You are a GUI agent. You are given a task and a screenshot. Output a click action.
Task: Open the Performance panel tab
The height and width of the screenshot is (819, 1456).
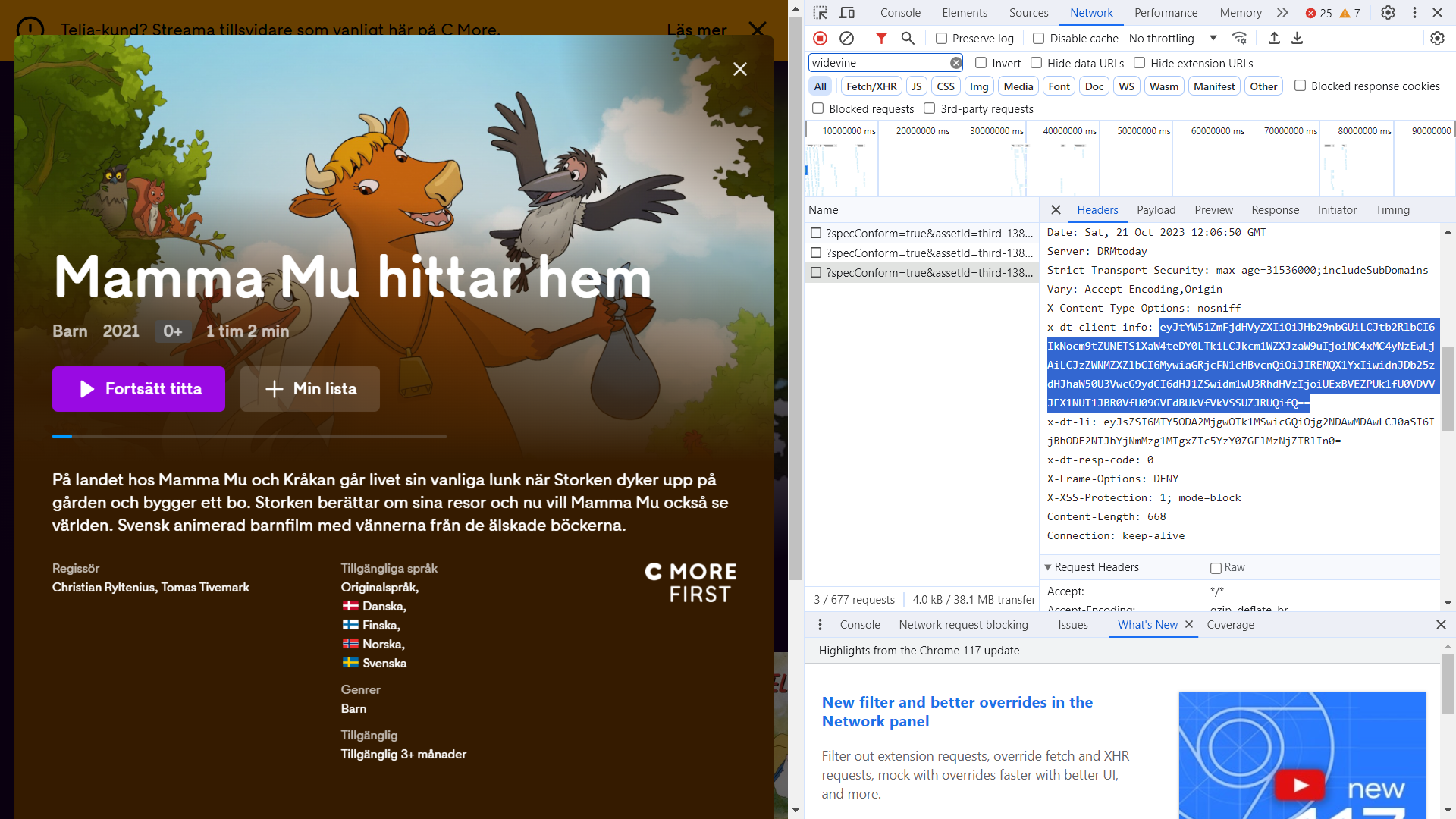click(x=1166, y=13)
